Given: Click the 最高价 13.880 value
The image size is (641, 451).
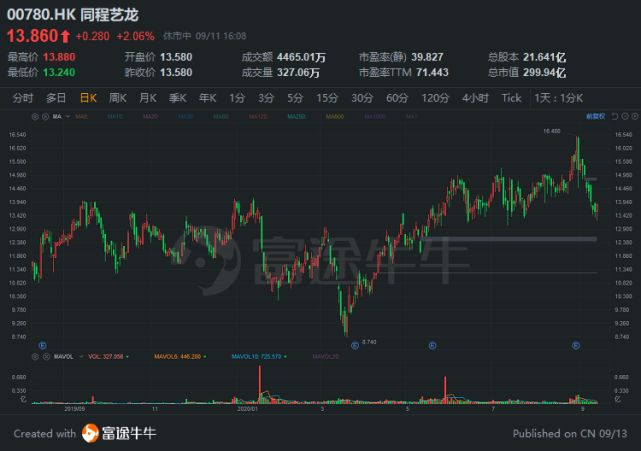Looking at the screenshot, I should pos(59,57).
